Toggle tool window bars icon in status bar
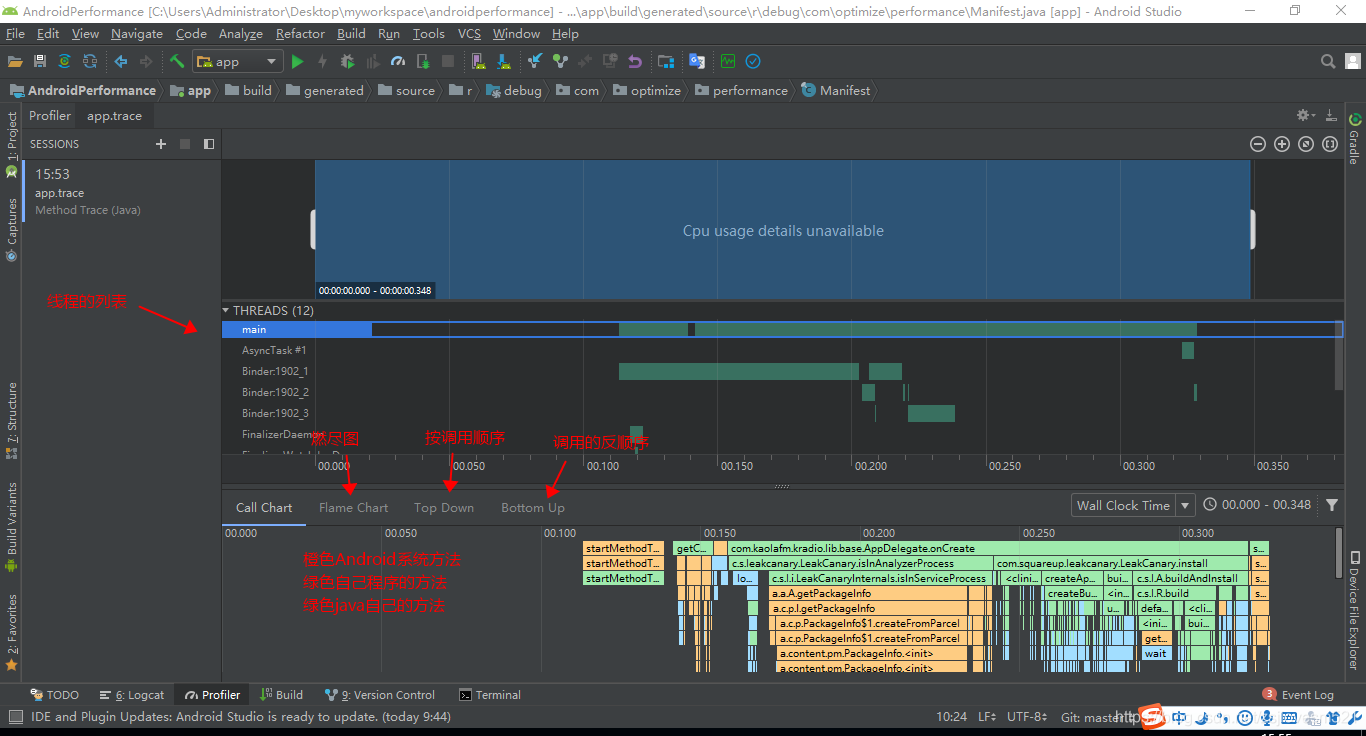This screenshot has width=1366, height=736. click(x=15, y=717)
